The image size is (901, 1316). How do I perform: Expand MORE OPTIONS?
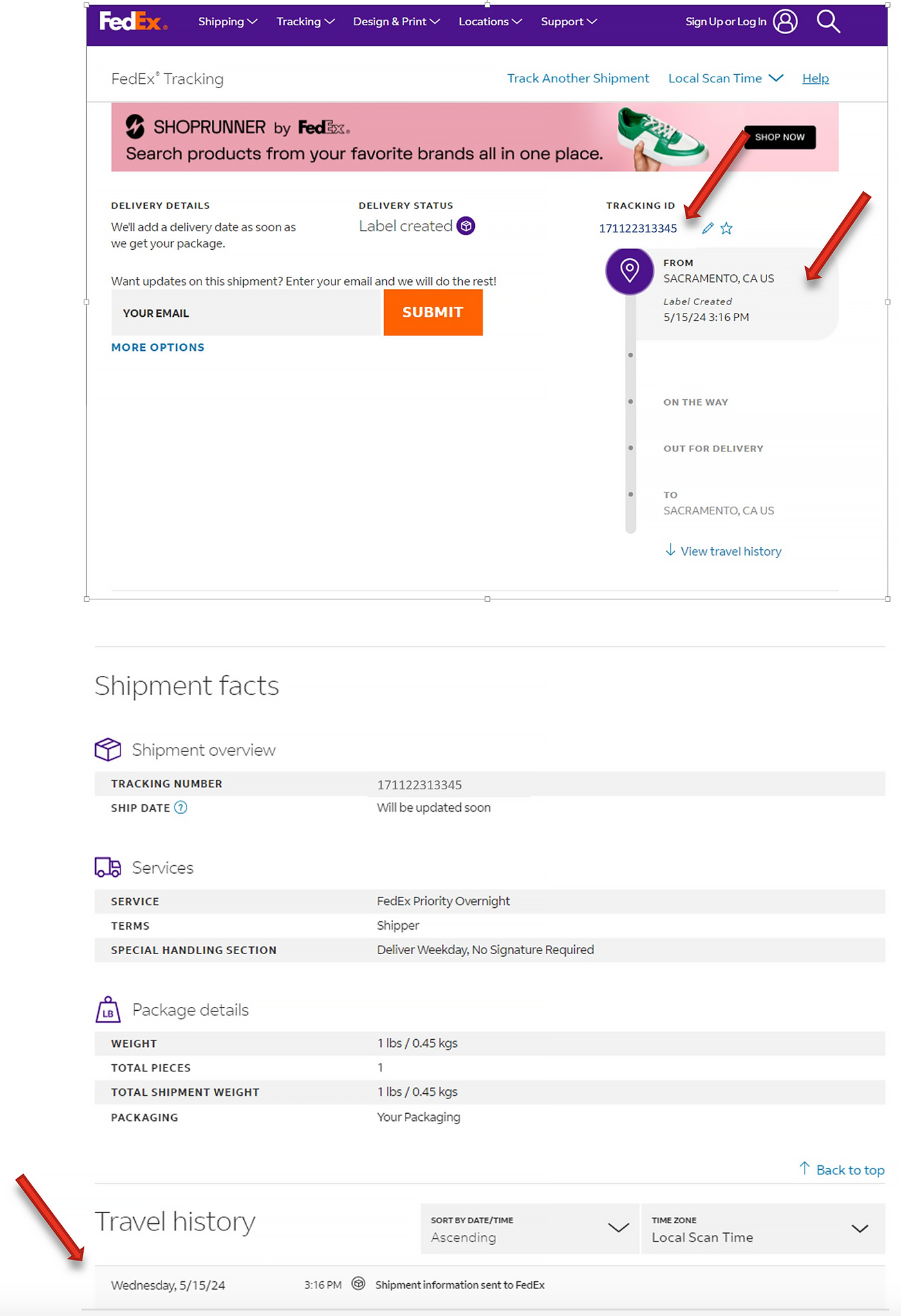tap(158, 347)
